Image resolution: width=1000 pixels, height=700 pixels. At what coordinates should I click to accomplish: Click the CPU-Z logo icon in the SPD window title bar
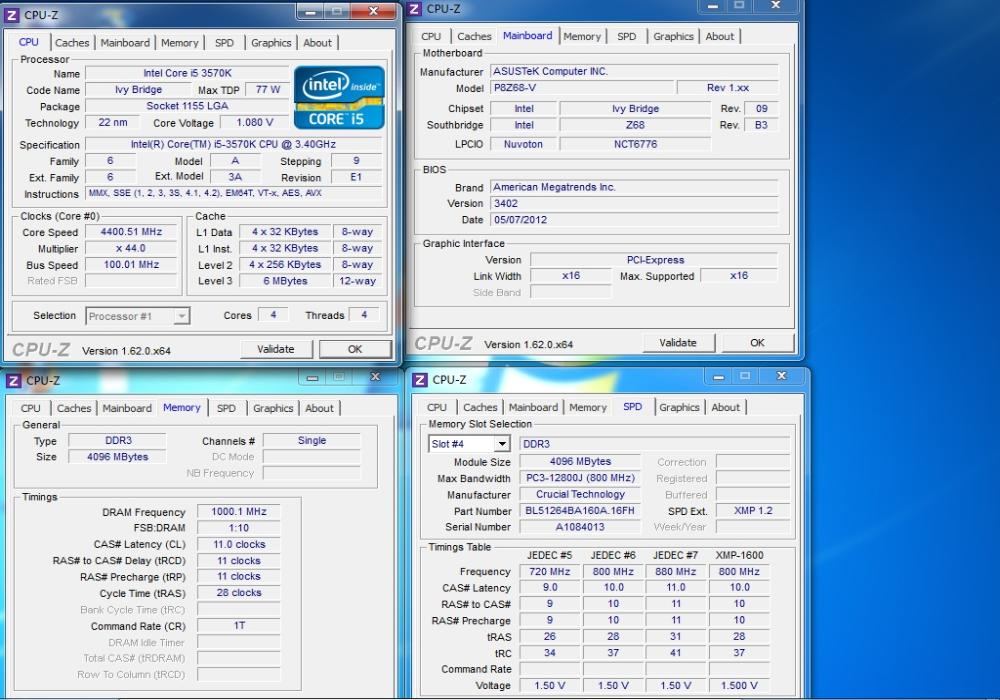(x=420, y=380)
